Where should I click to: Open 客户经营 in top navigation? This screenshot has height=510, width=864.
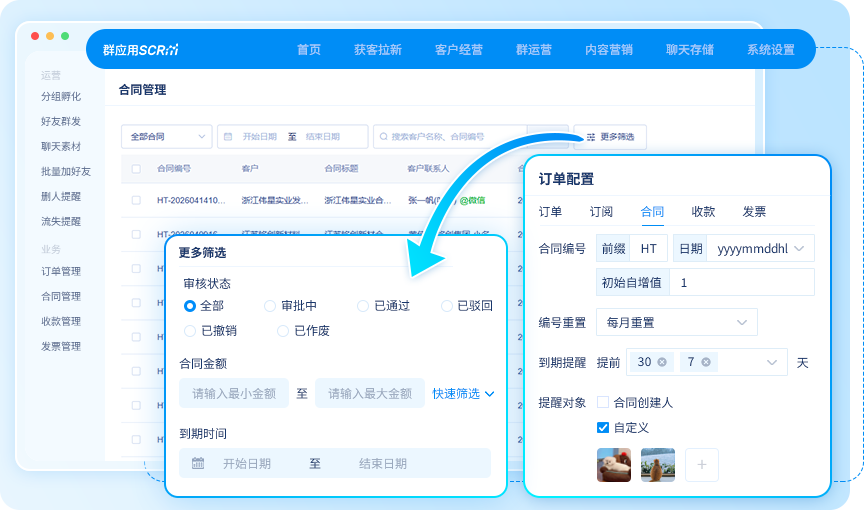point(458,50)
